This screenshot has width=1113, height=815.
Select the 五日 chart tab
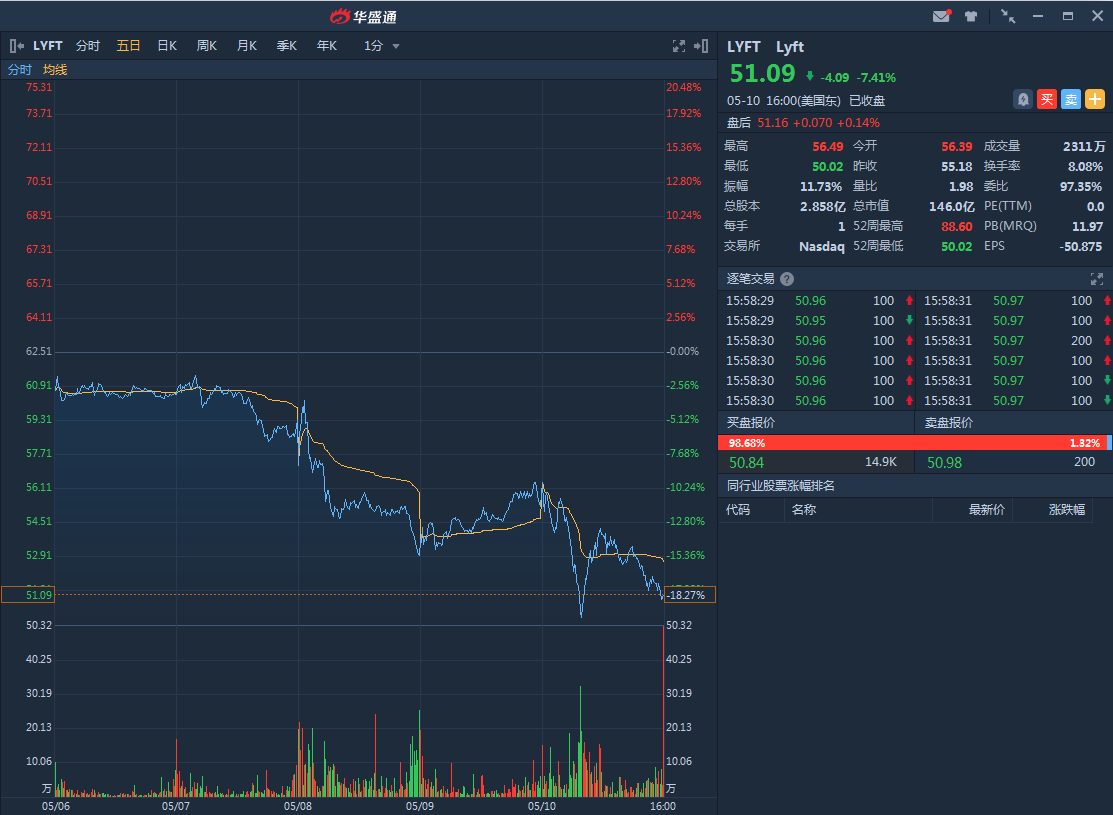(x=128, y=46)
